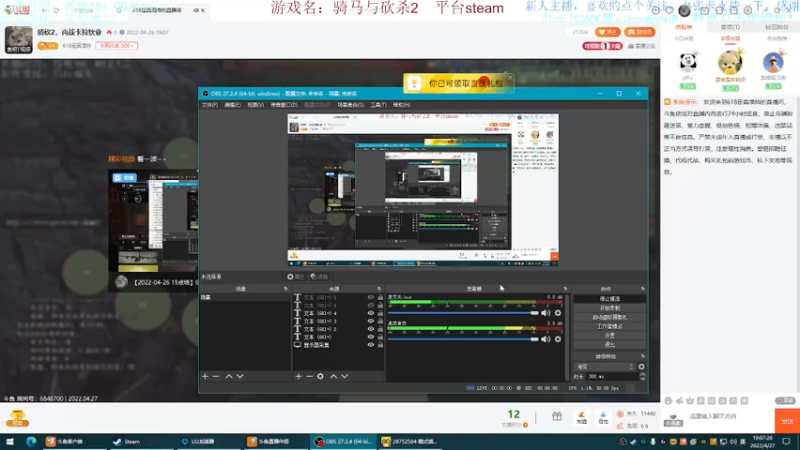Click the streamer avatar at top left
The height and width of the screenshot is (450, 800).
[x=18, y=39]
